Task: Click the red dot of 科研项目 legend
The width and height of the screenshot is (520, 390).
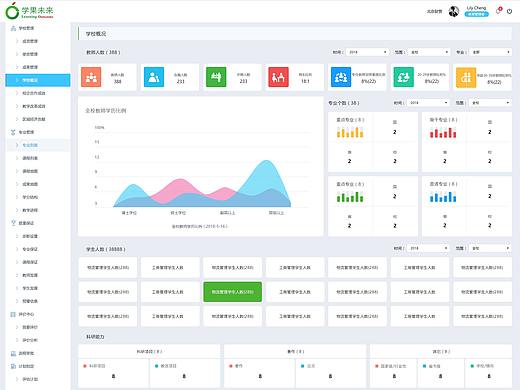Action: point(85,366)
